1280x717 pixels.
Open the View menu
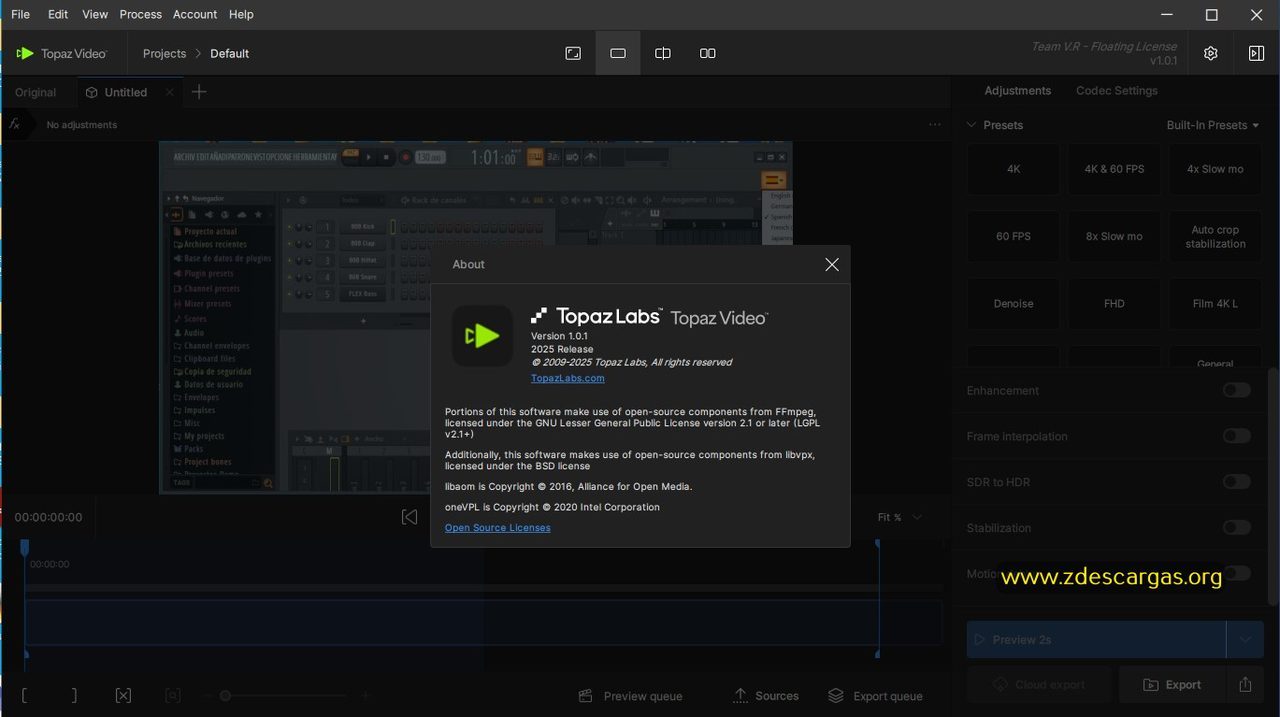[x=95, y=14]
